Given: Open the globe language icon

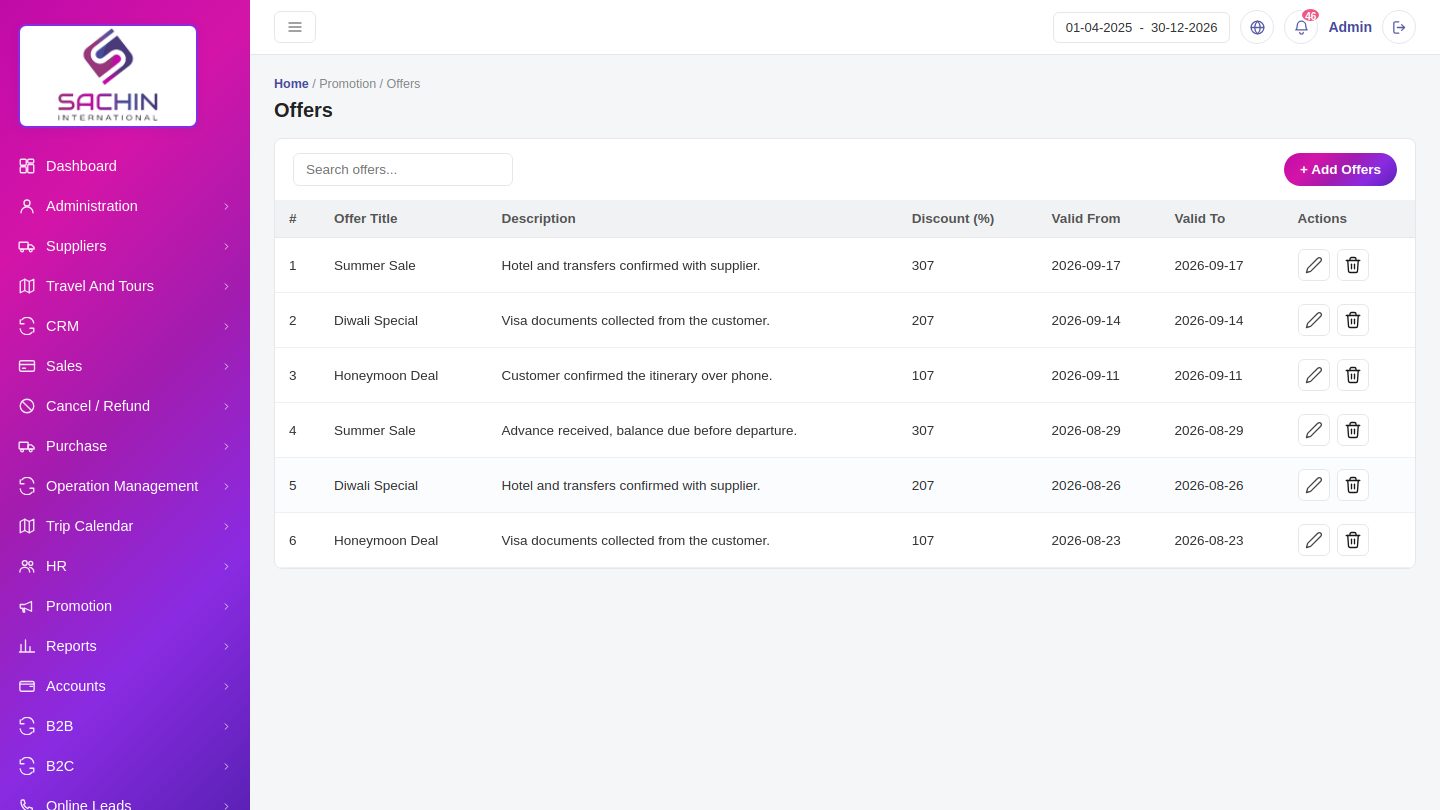Looking at the screenshot, I should [x=1257, y=27].
